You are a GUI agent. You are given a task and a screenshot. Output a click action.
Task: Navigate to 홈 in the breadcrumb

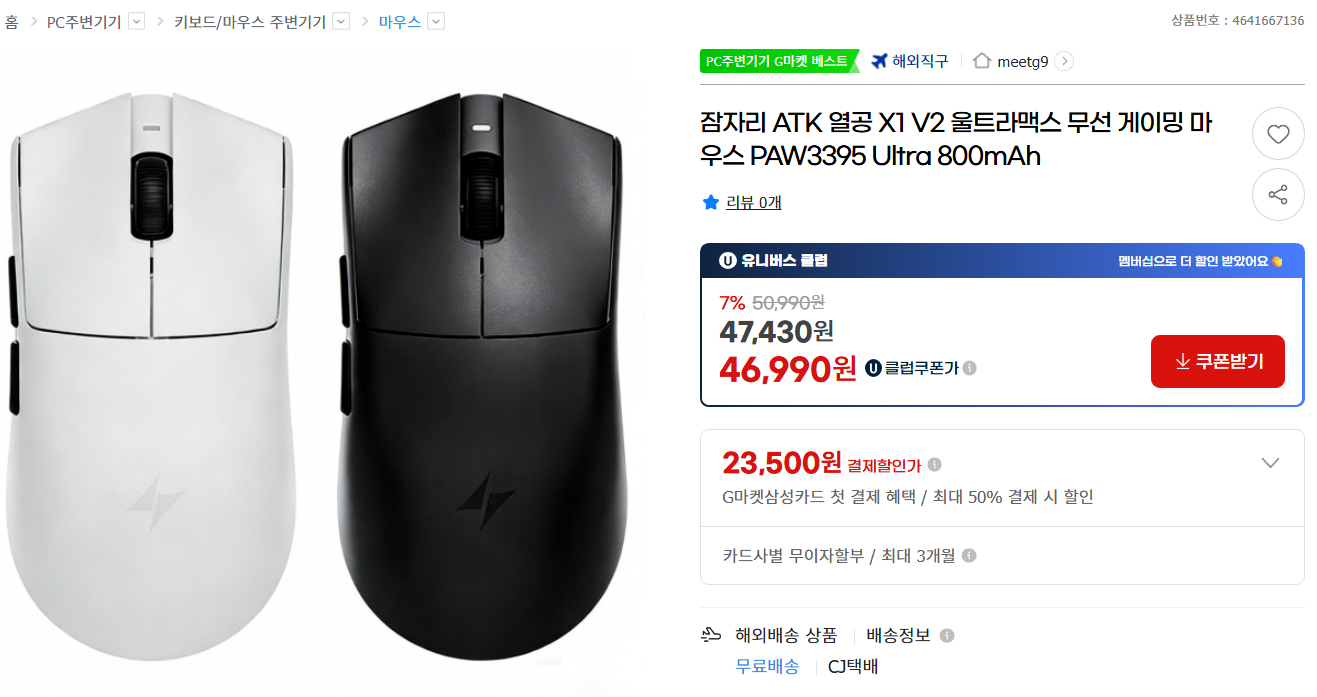pos(12,20)
